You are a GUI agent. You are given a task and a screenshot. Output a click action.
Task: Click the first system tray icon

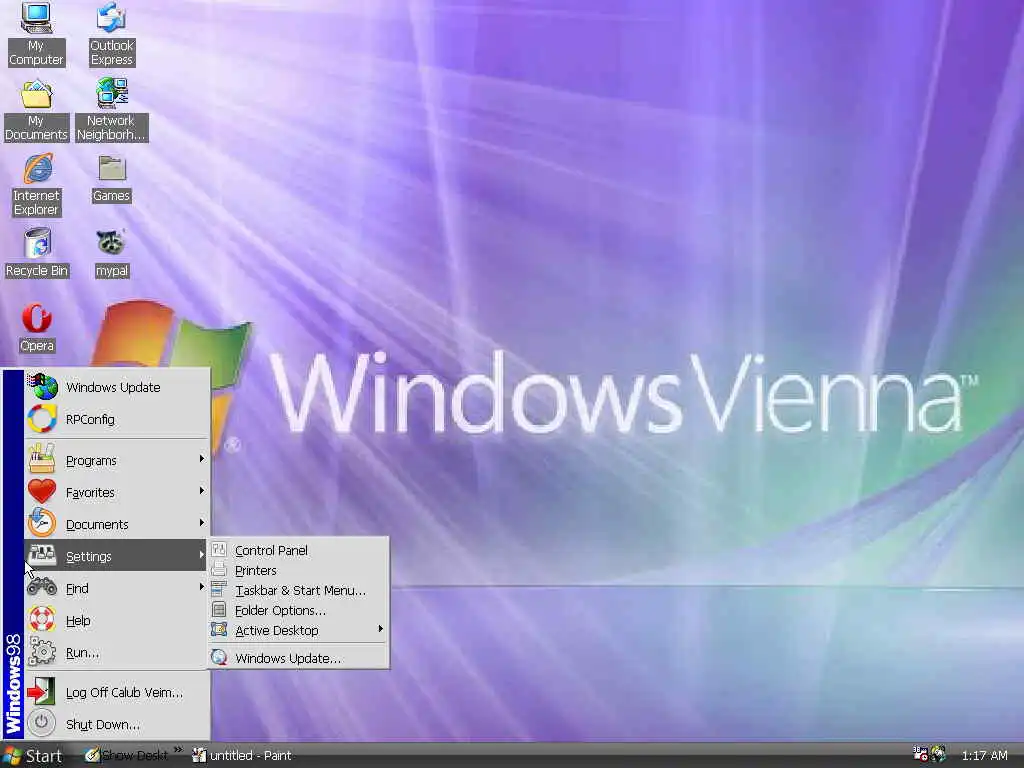click(x=921, y=755)
